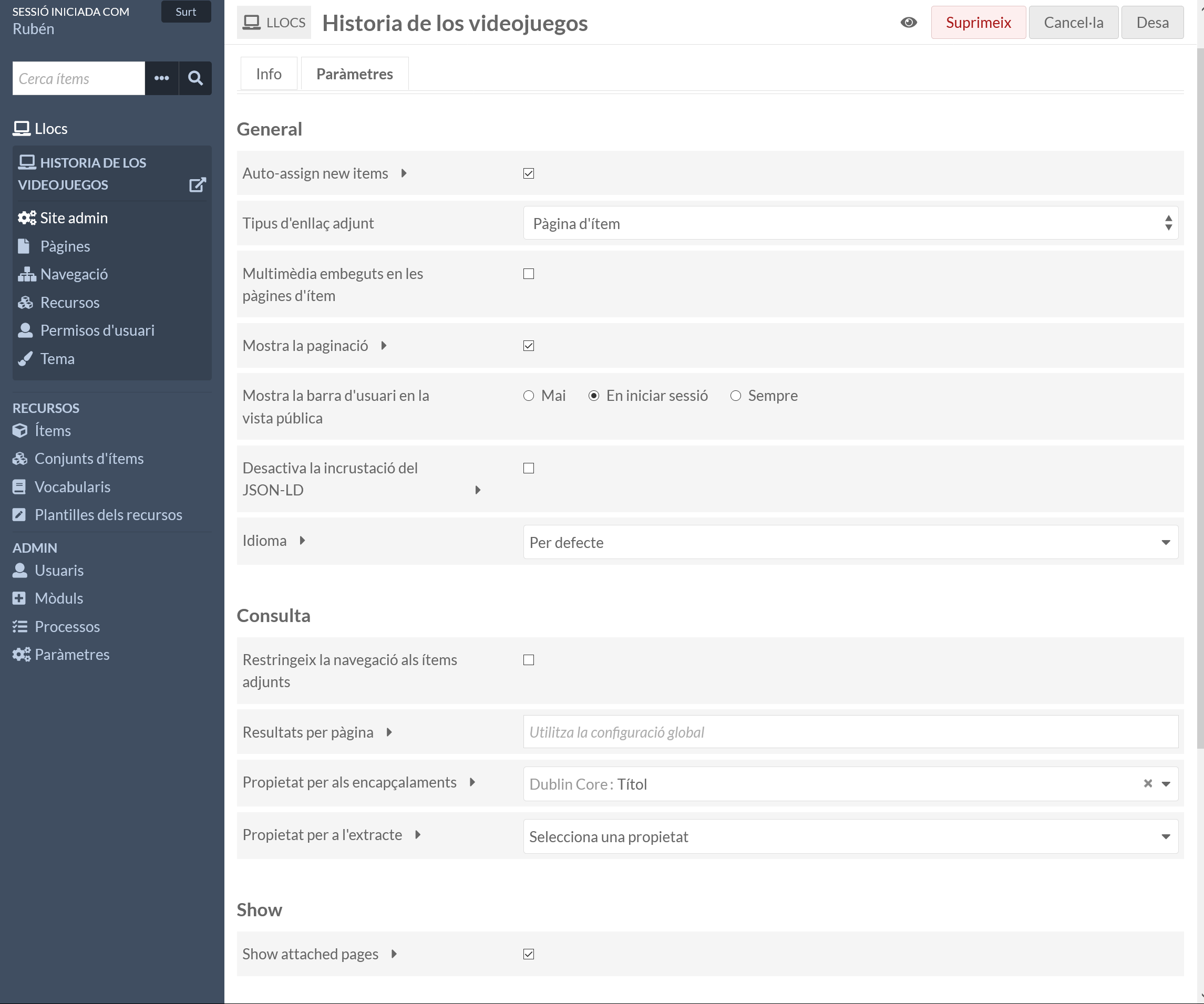Screen dimensions: 1204x1004
Task: Click the Resultats per pàgina input field
Action: point(850,732)
